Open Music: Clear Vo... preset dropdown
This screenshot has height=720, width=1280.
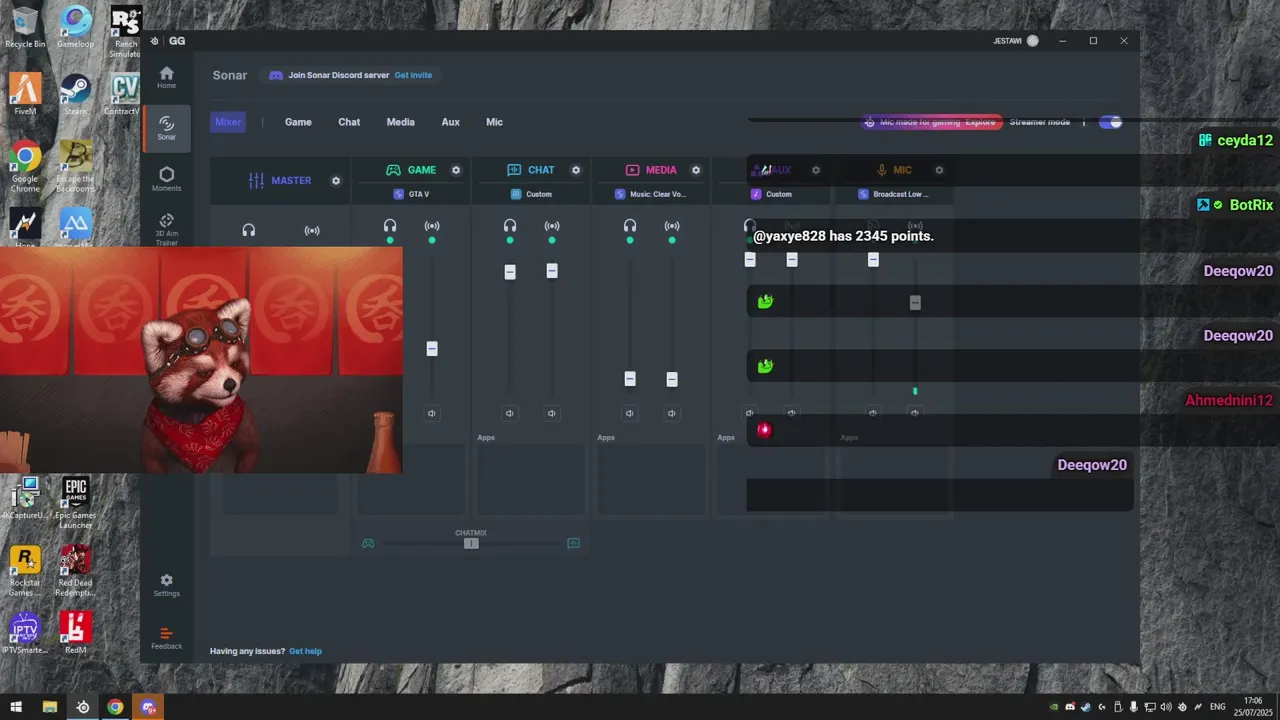[x=652, y=194]
